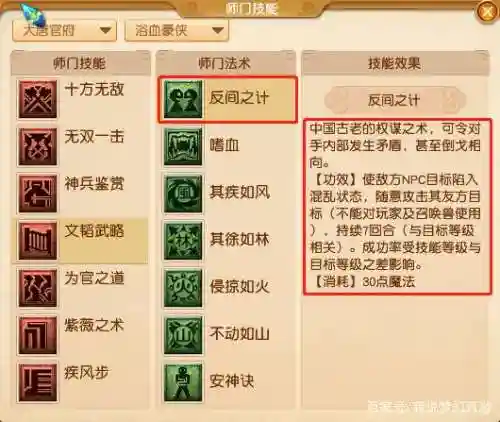Image resolution: width=500 pixels, height=422 pixels.
Task: Select the 其疾如风 spell icon
Action: [x=183, y=193]
